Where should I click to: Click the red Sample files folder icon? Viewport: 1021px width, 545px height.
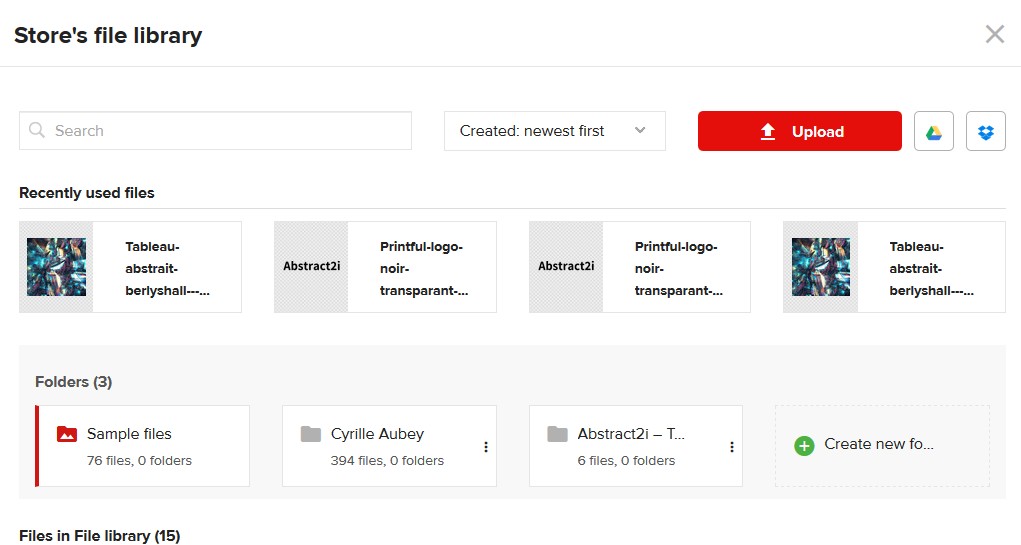67,434
